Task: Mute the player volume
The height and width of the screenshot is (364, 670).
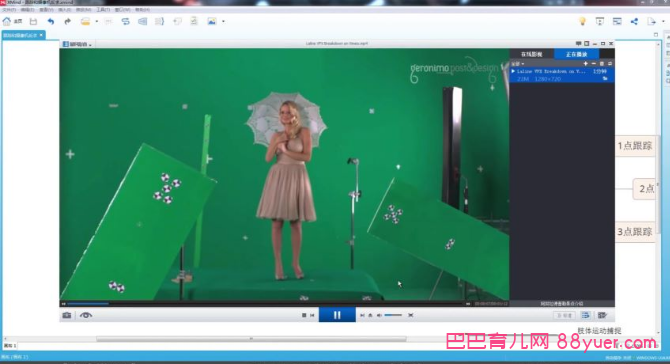Action: click(x=379, y=315)
